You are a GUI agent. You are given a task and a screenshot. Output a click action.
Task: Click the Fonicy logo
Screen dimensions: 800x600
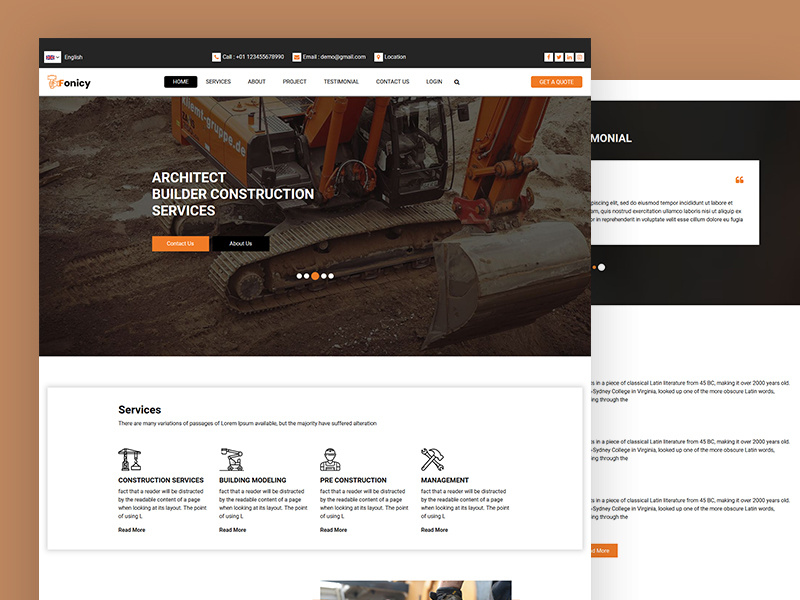tap(67, 82)
